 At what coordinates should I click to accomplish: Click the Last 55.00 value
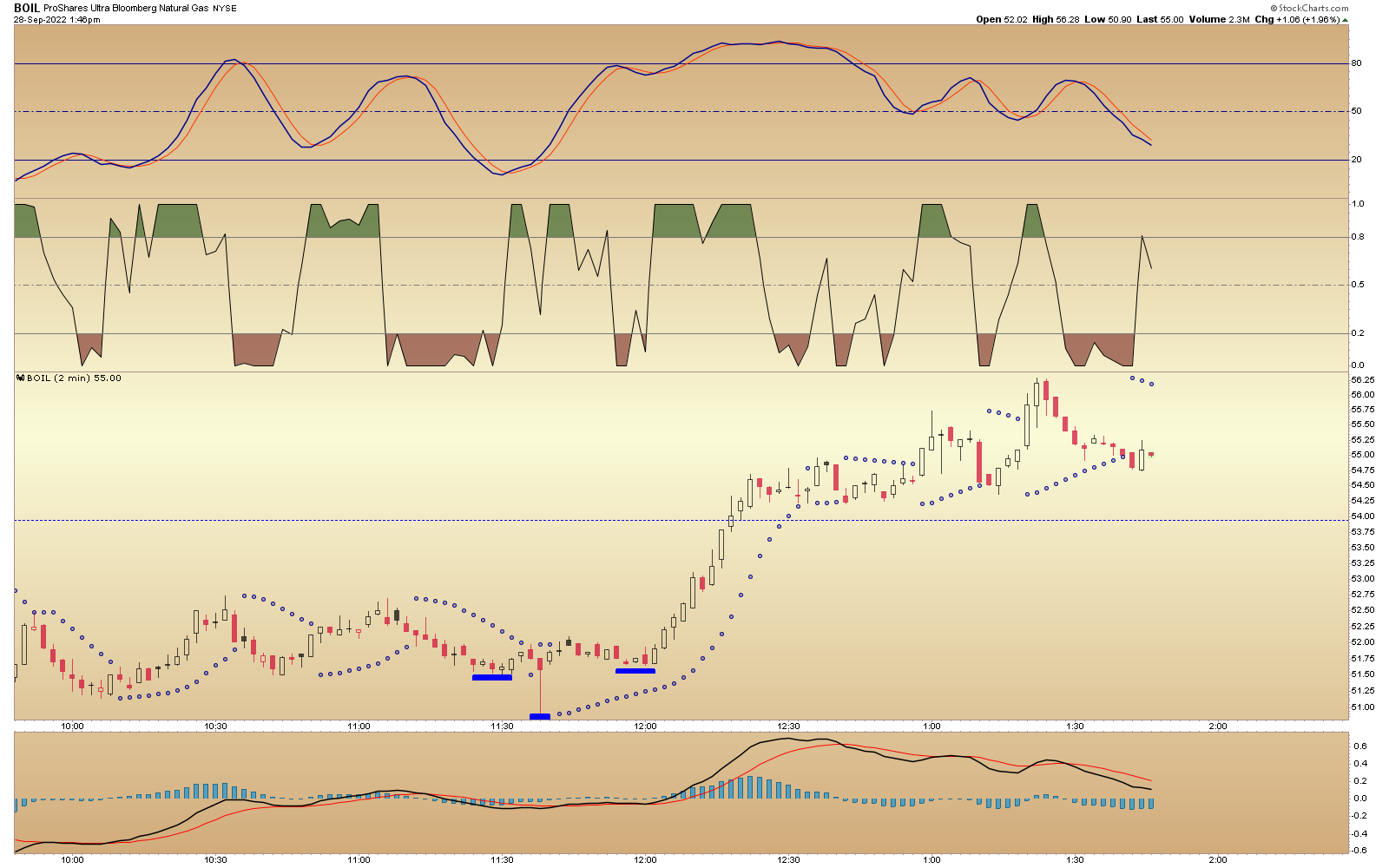tap(1159, 19)
